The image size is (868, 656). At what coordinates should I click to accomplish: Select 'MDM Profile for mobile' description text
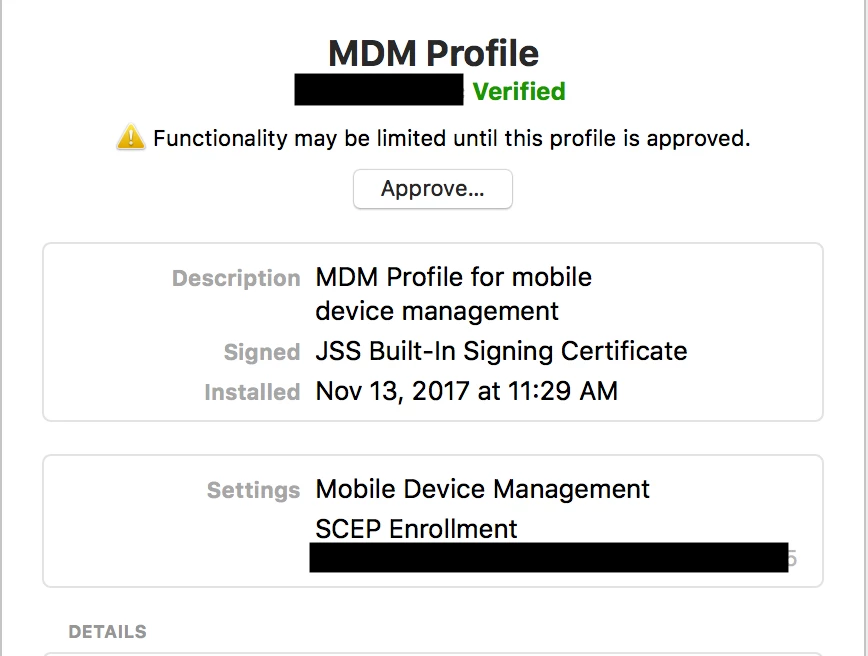point(453,277)
